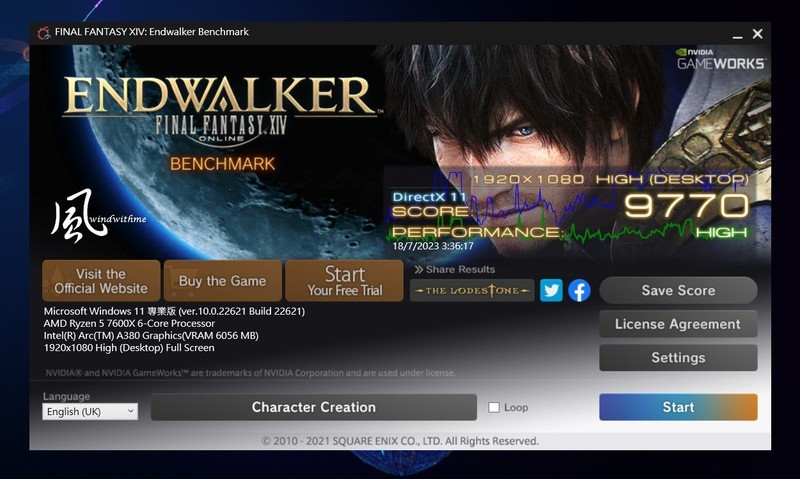Click the PERFORMANCE: HIGH rating text

569,232
